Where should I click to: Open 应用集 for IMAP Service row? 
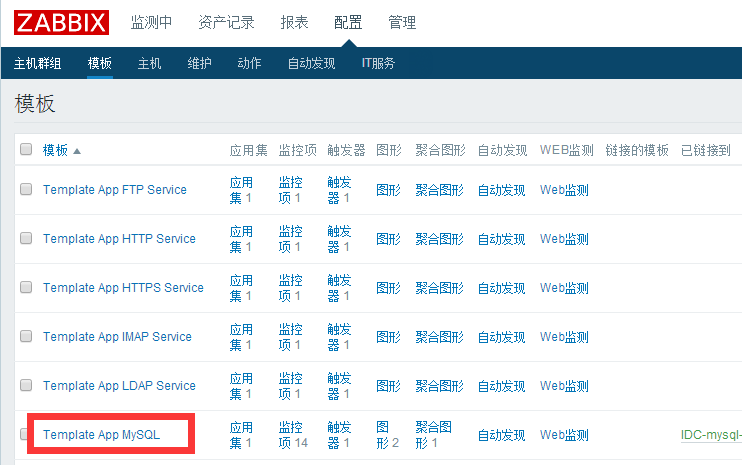pos(241,337)
